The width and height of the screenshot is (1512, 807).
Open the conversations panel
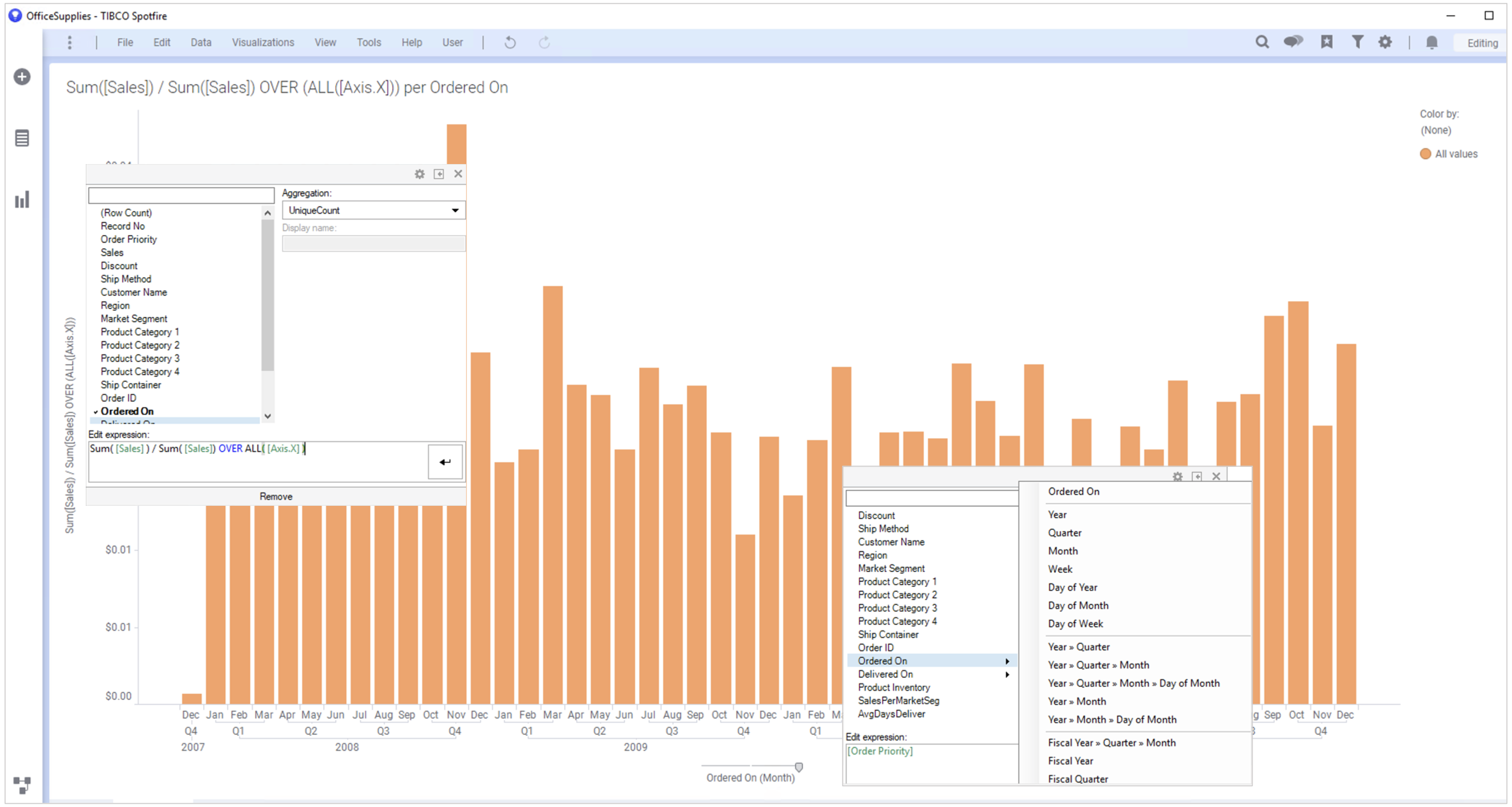tap(1293, 42)
